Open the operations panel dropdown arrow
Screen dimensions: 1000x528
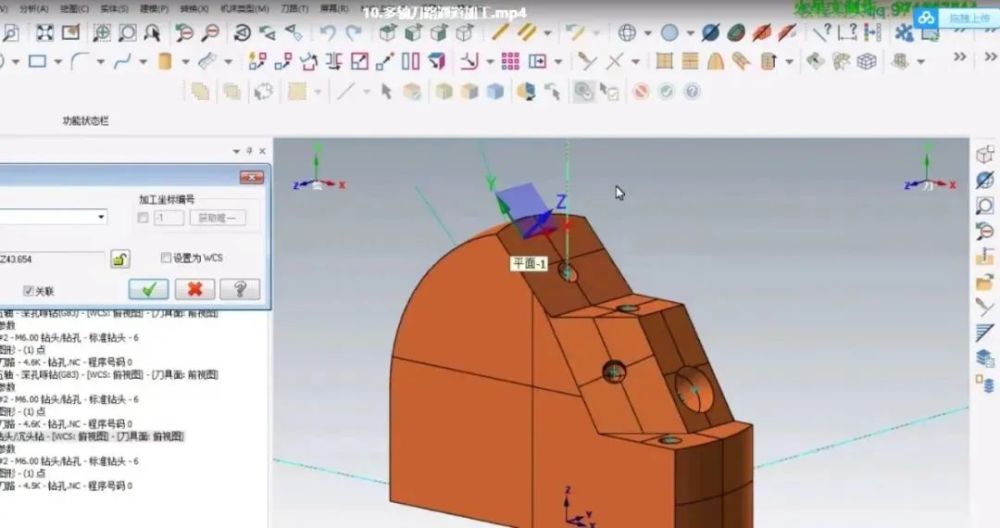pos(236,152)
